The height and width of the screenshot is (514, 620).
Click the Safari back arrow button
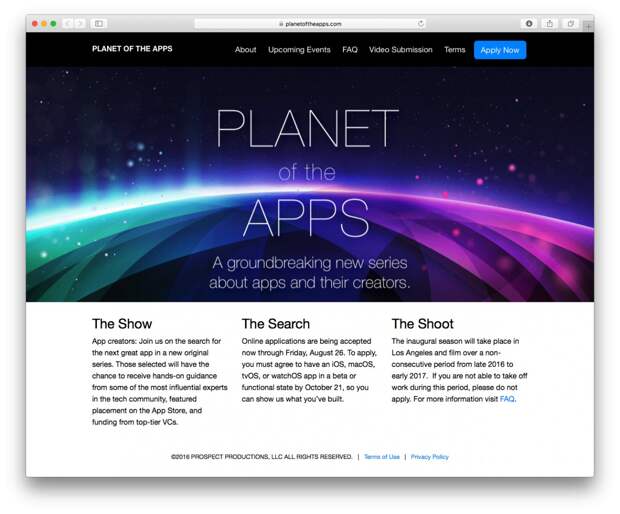tap(68, 24)
